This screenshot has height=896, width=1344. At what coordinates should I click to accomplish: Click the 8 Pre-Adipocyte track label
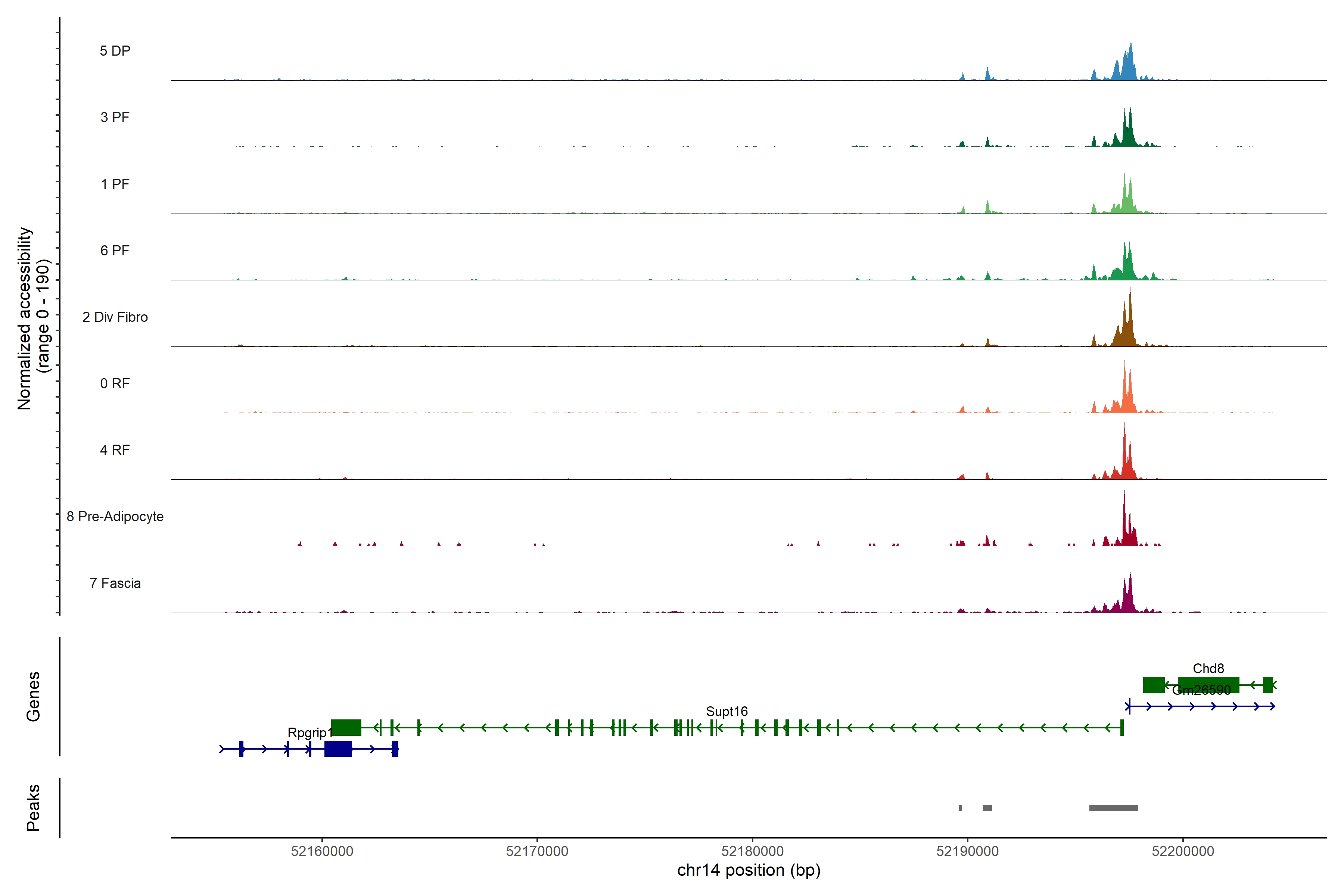pyautogui.click(x=115, y=516)
